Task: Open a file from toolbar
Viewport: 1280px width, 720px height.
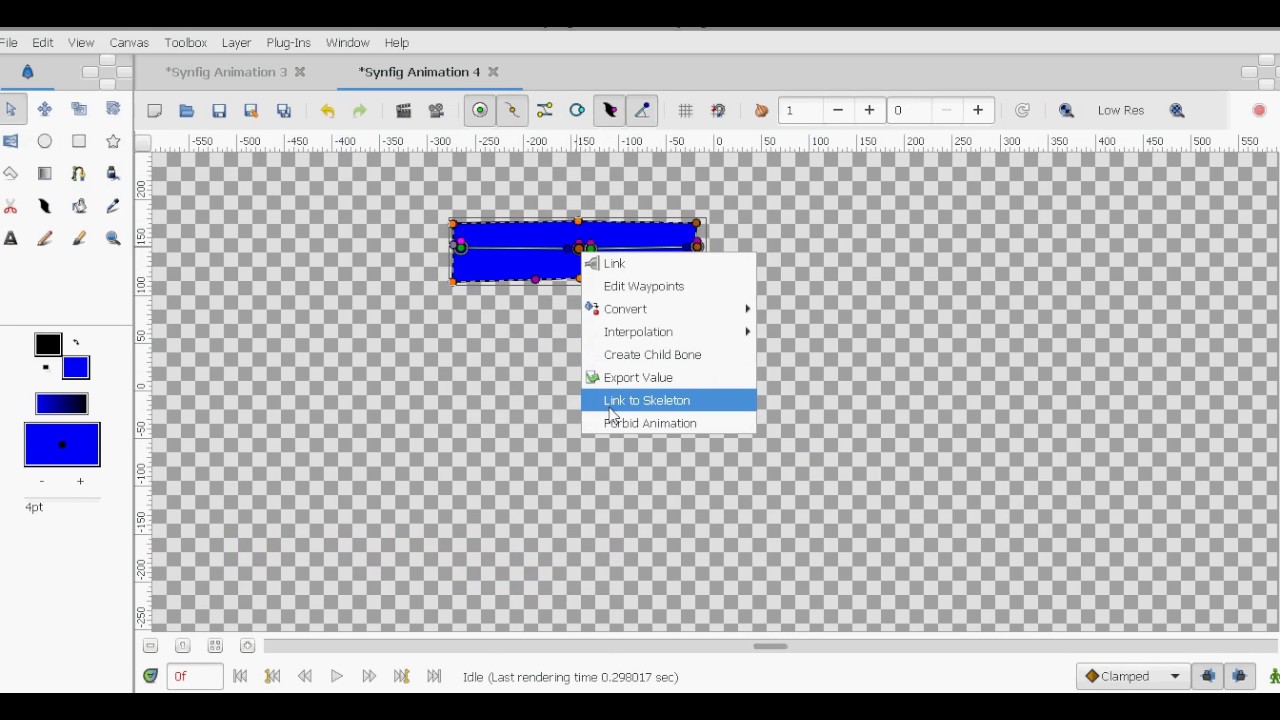Action: click(x=187, y=111)
